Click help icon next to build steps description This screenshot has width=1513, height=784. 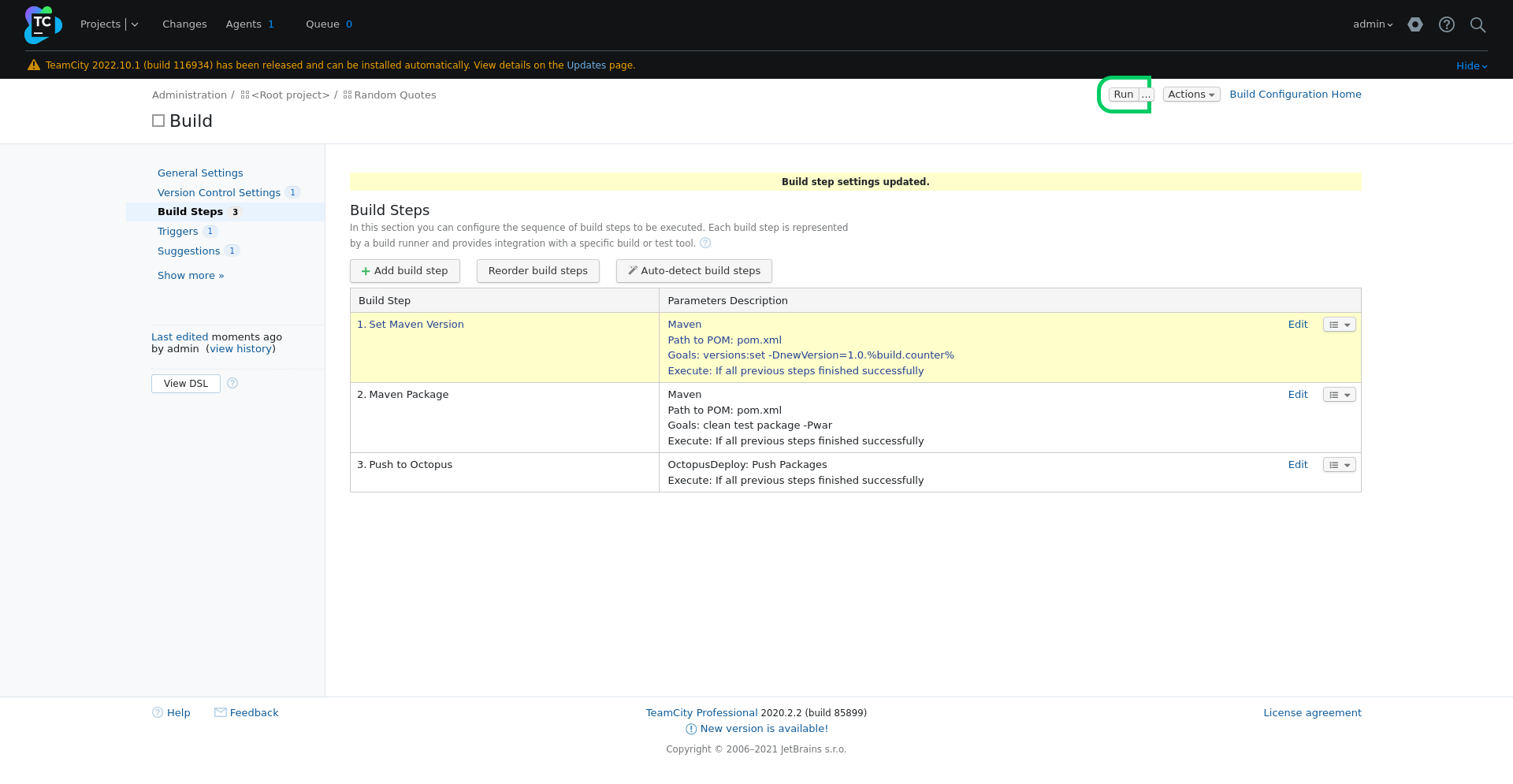point(705,243)
